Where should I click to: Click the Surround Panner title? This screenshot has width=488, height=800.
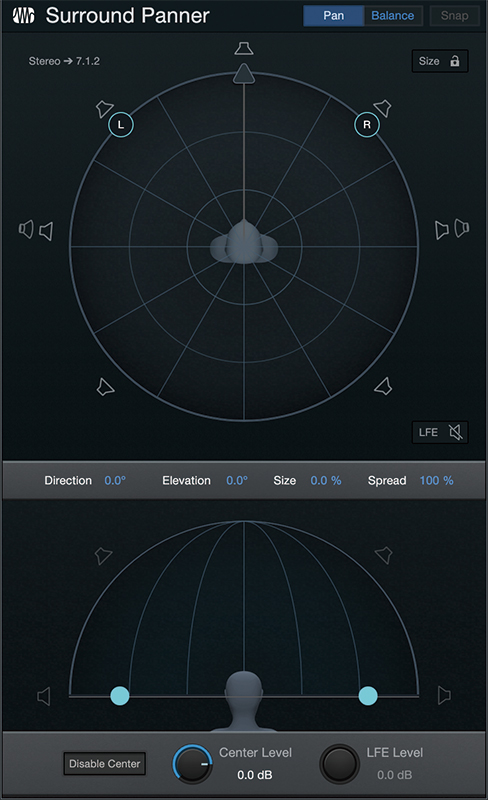[128, 15]
